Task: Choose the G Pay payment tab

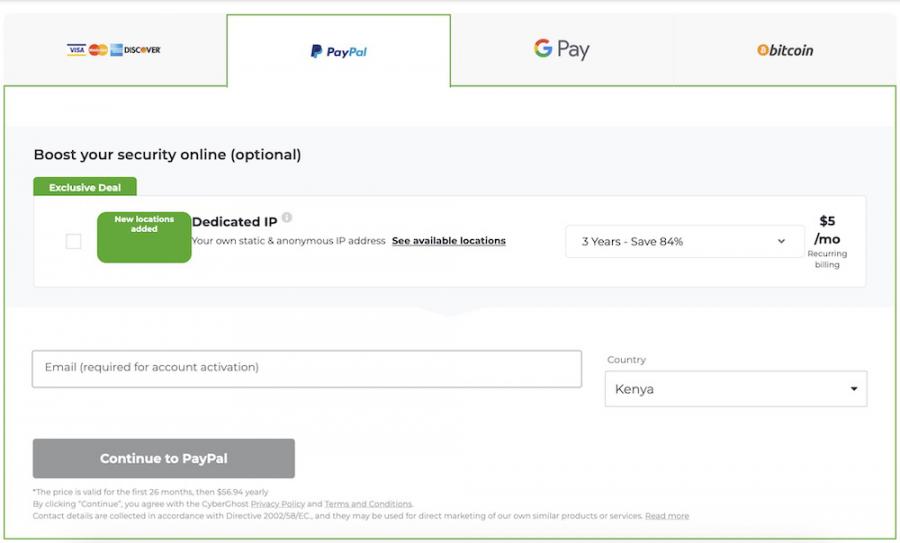Action: pos(561,50)
